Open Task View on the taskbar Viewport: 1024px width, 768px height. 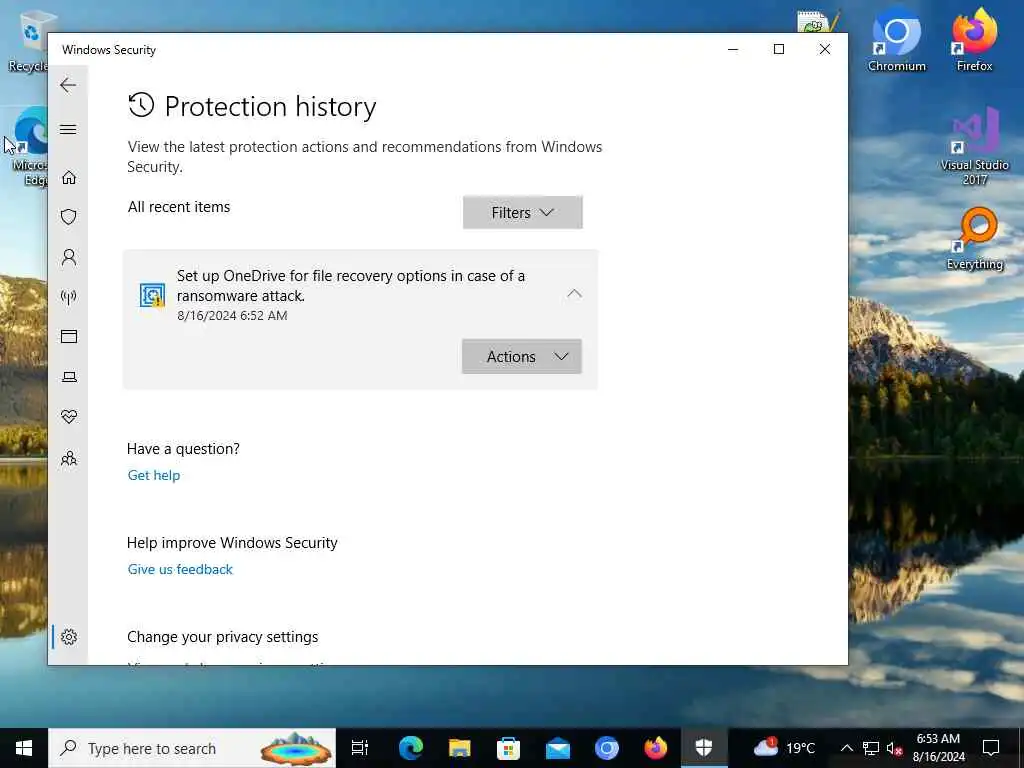click(x=360, y=748)
